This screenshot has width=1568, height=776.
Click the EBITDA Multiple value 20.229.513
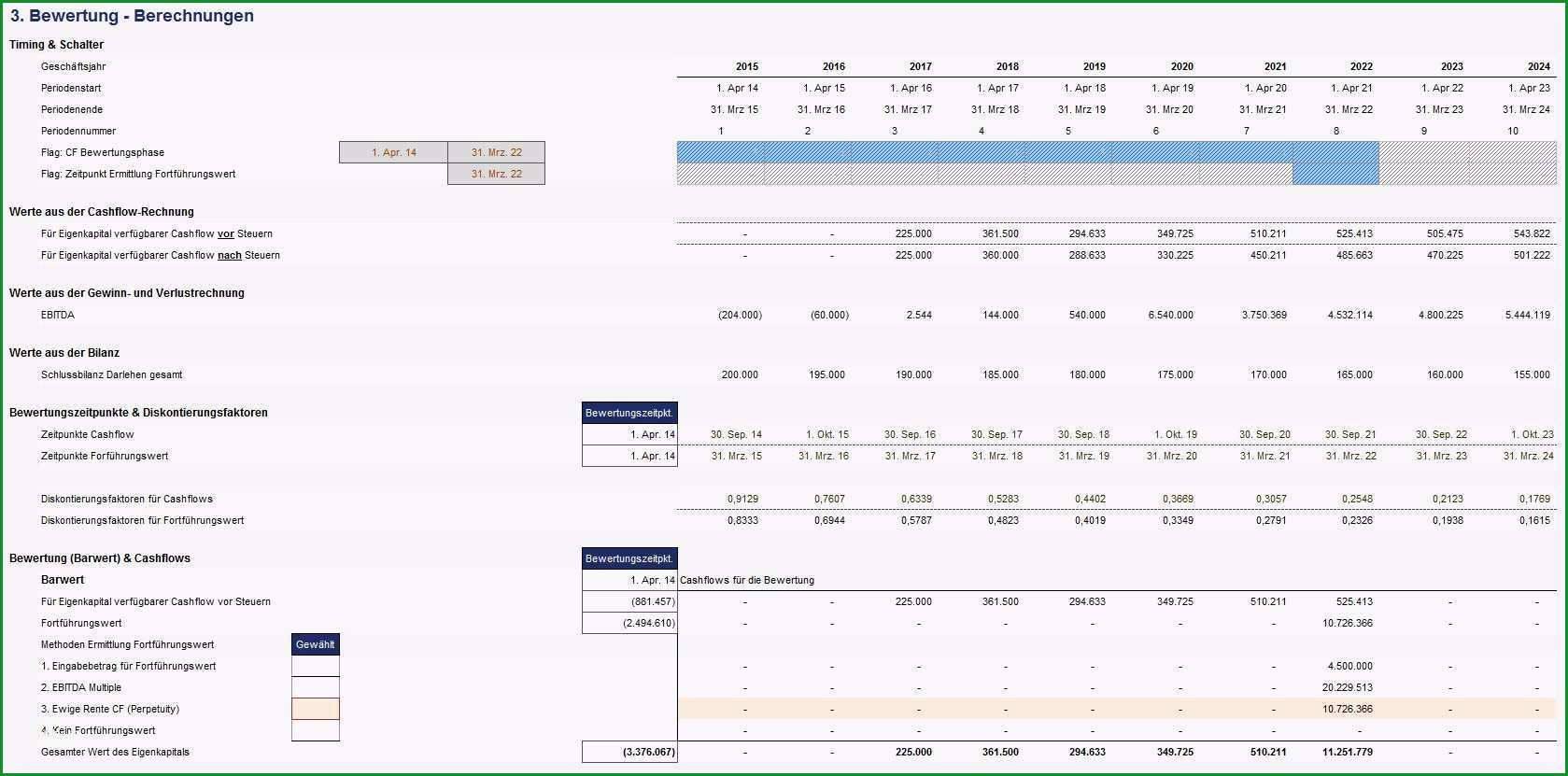pos(1348,687)
